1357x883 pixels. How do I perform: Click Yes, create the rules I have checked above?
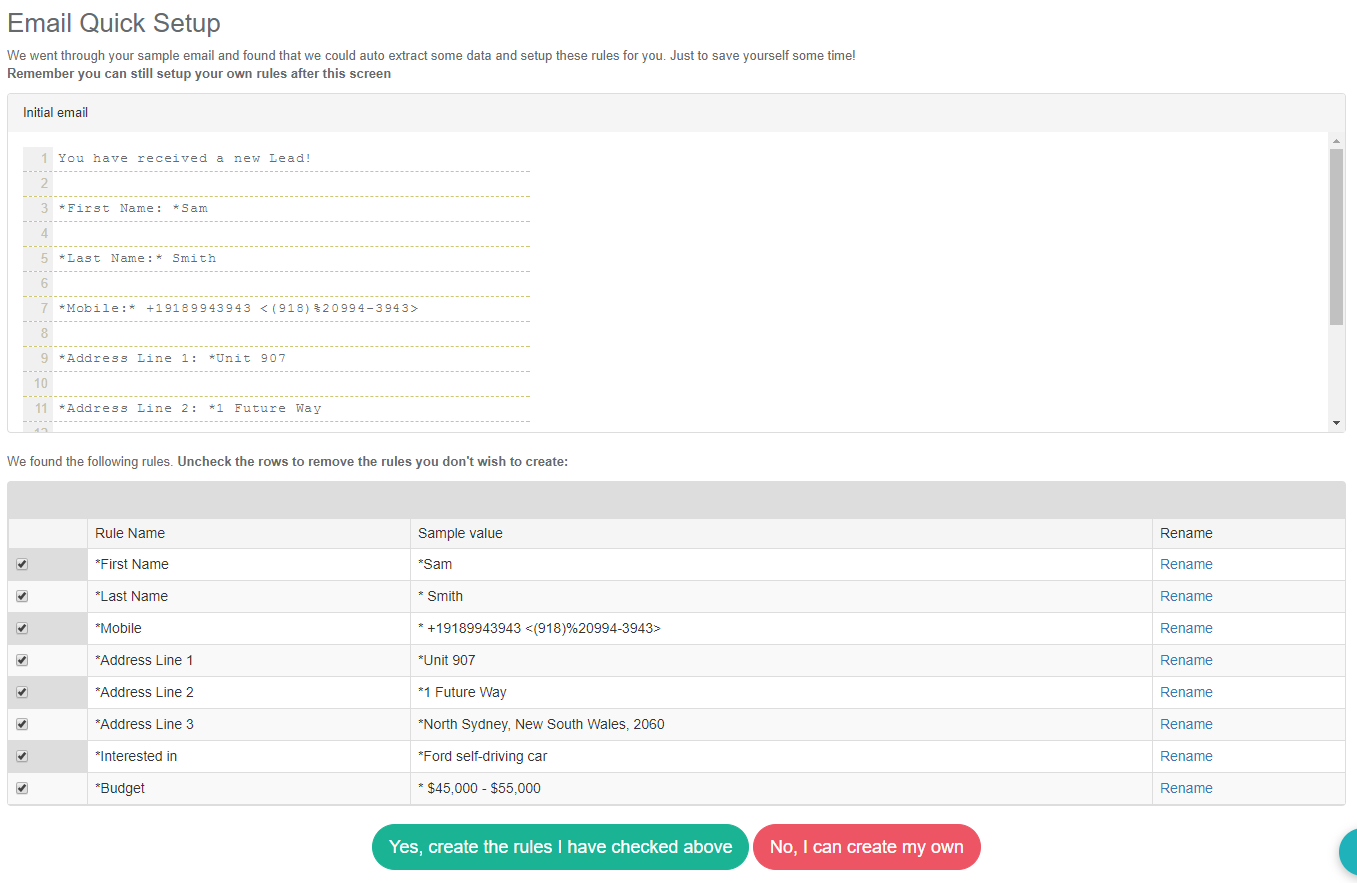[x=560, y=846]
